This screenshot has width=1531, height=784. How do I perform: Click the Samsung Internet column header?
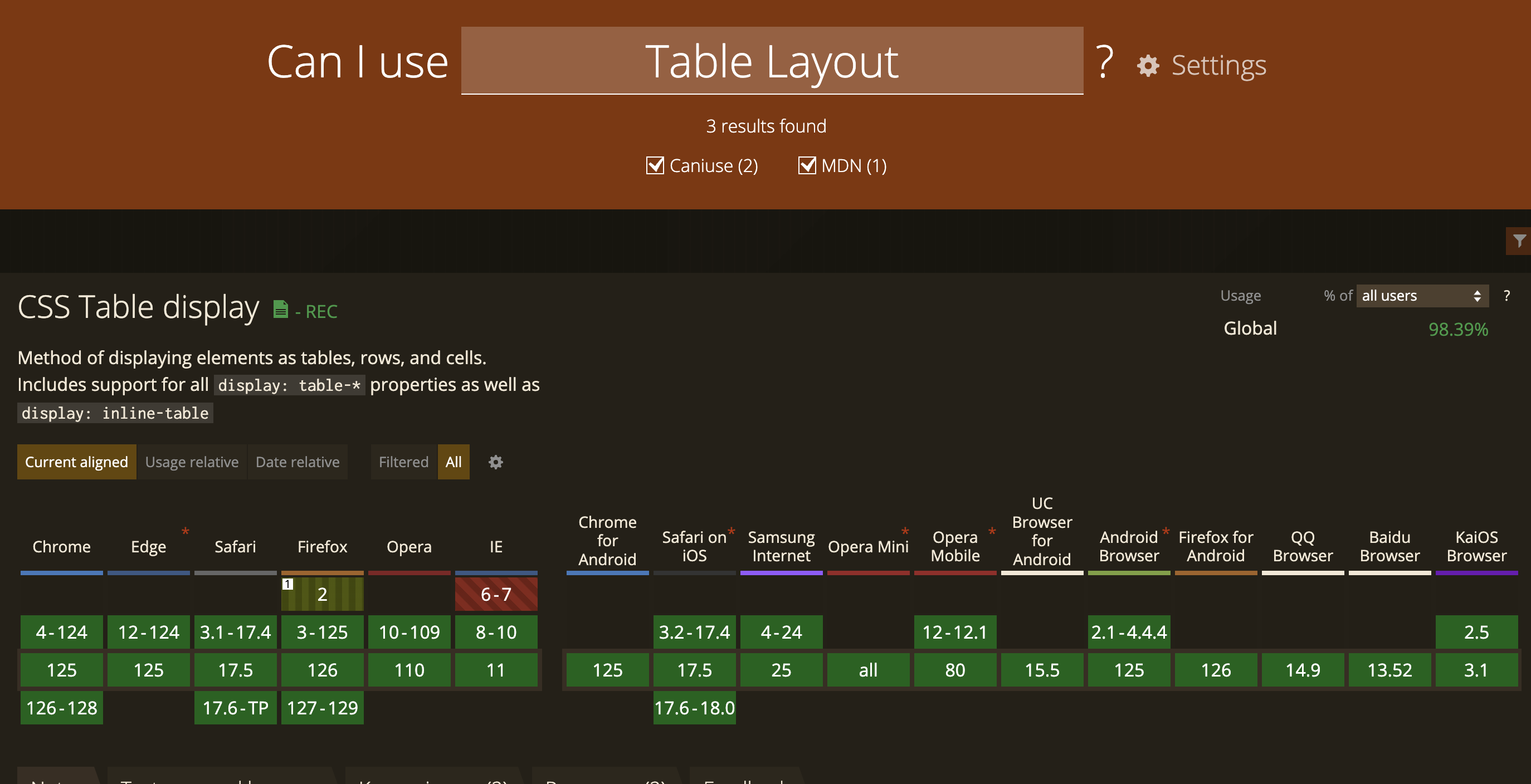781,546
